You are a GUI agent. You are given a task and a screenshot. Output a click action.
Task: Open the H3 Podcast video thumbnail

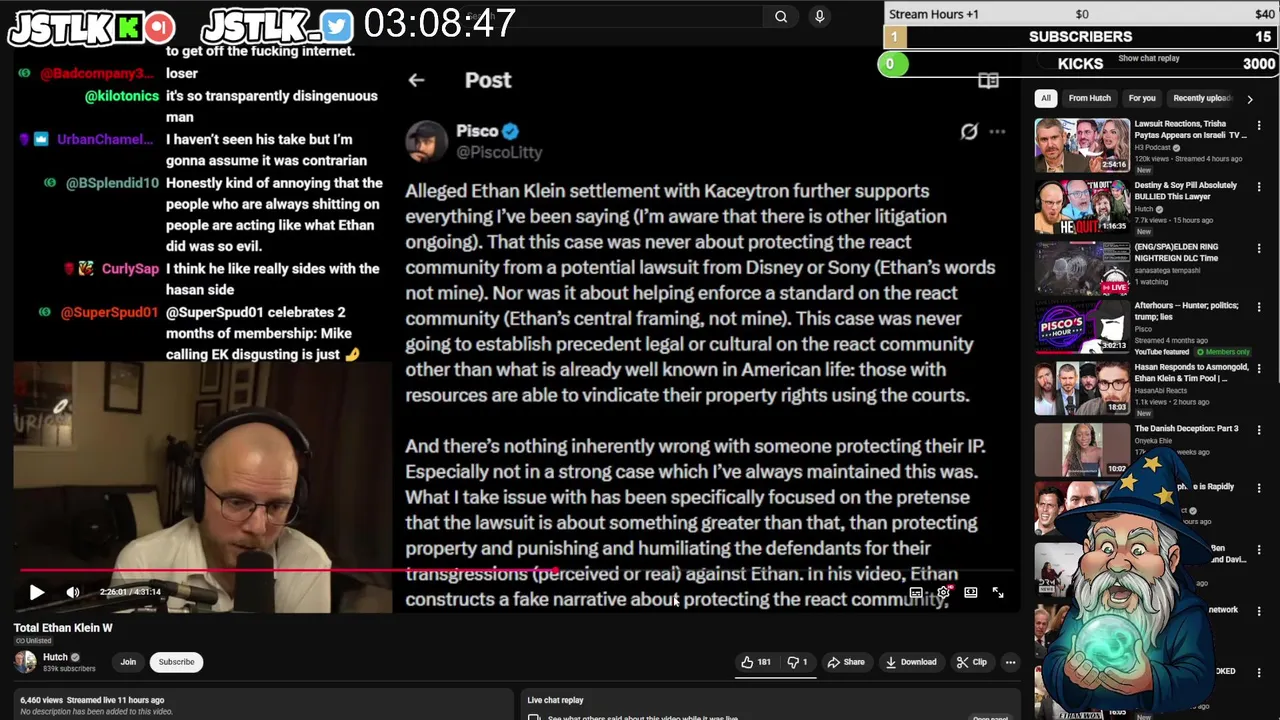click(x=1082, y=145)
